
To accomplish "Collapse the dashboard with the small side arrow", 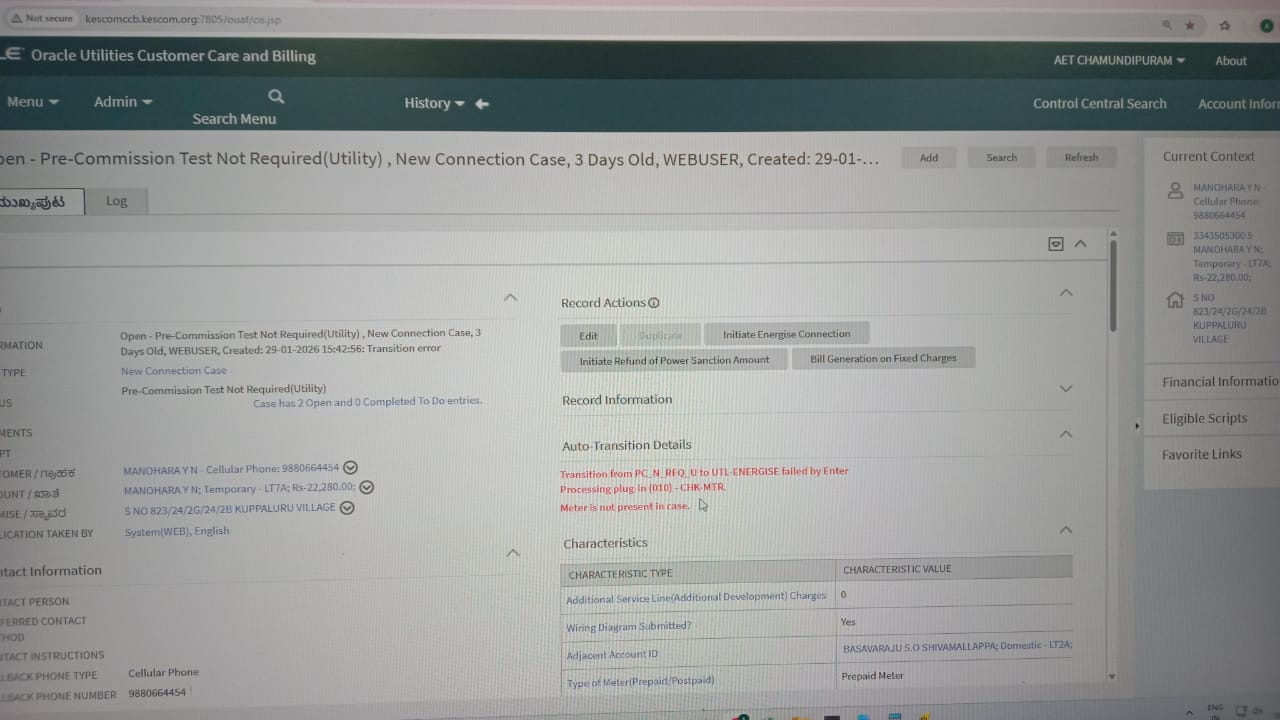I will 1136,426.
